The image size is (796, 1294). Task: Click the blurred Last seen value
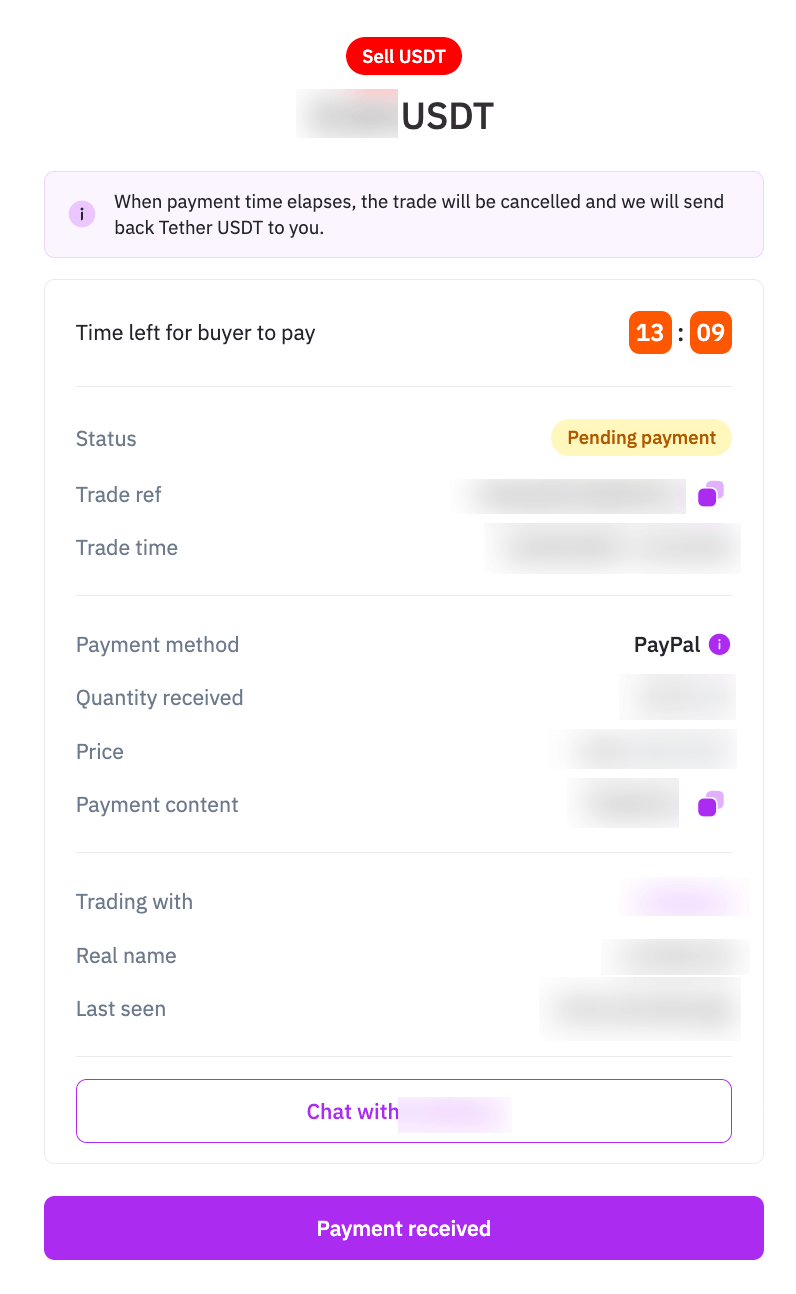click(x=640, y=1009)
